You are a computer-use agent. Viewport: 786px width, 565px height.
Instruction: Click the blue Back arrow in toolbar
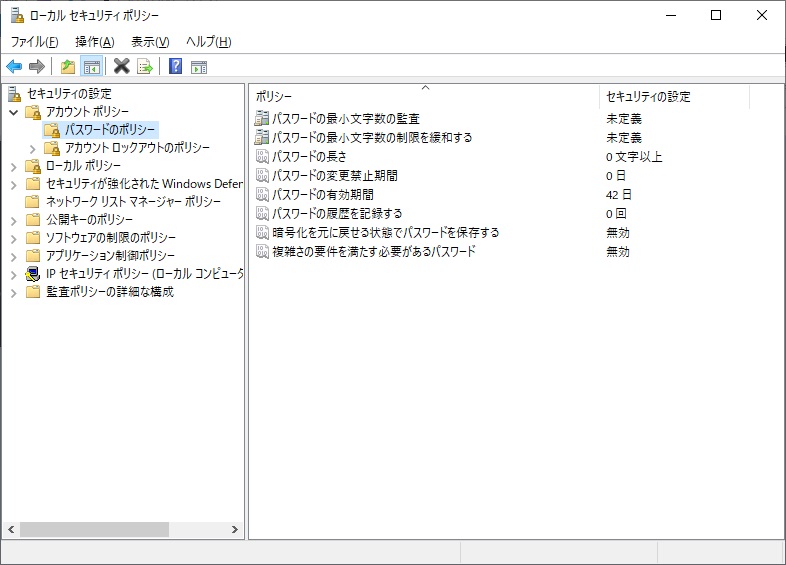(x=14, y=66)
